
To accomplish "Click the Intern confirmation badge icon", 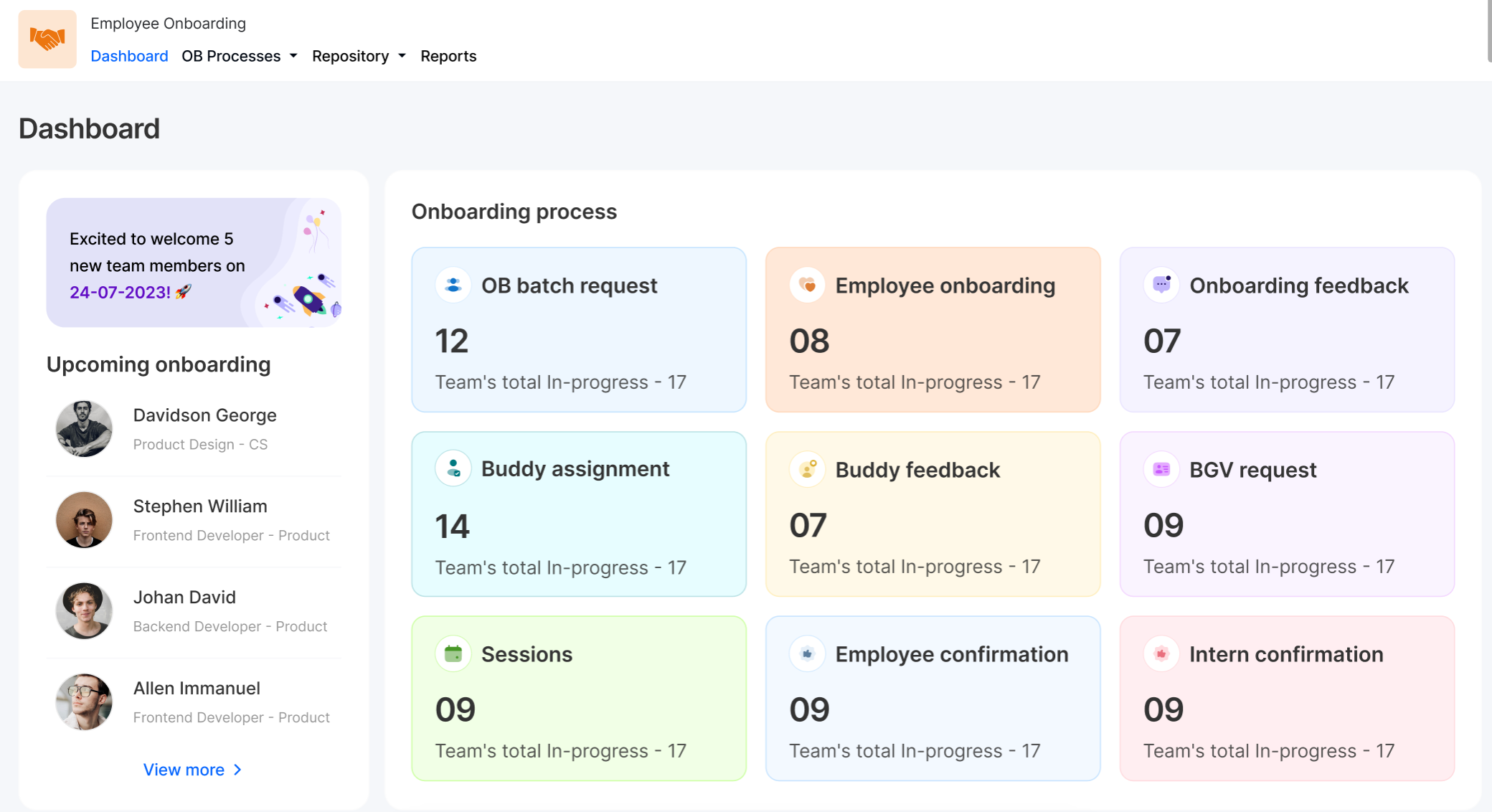I will click(1161, 653).
